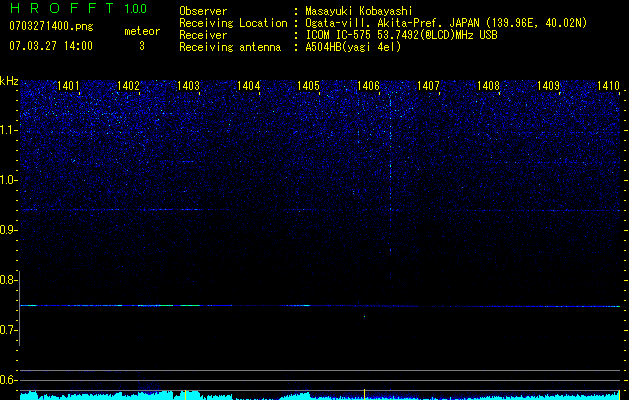Select the 0.7 frequency axis label
The height and width of the screenshot is (400, 629).
tap(9, 330)
